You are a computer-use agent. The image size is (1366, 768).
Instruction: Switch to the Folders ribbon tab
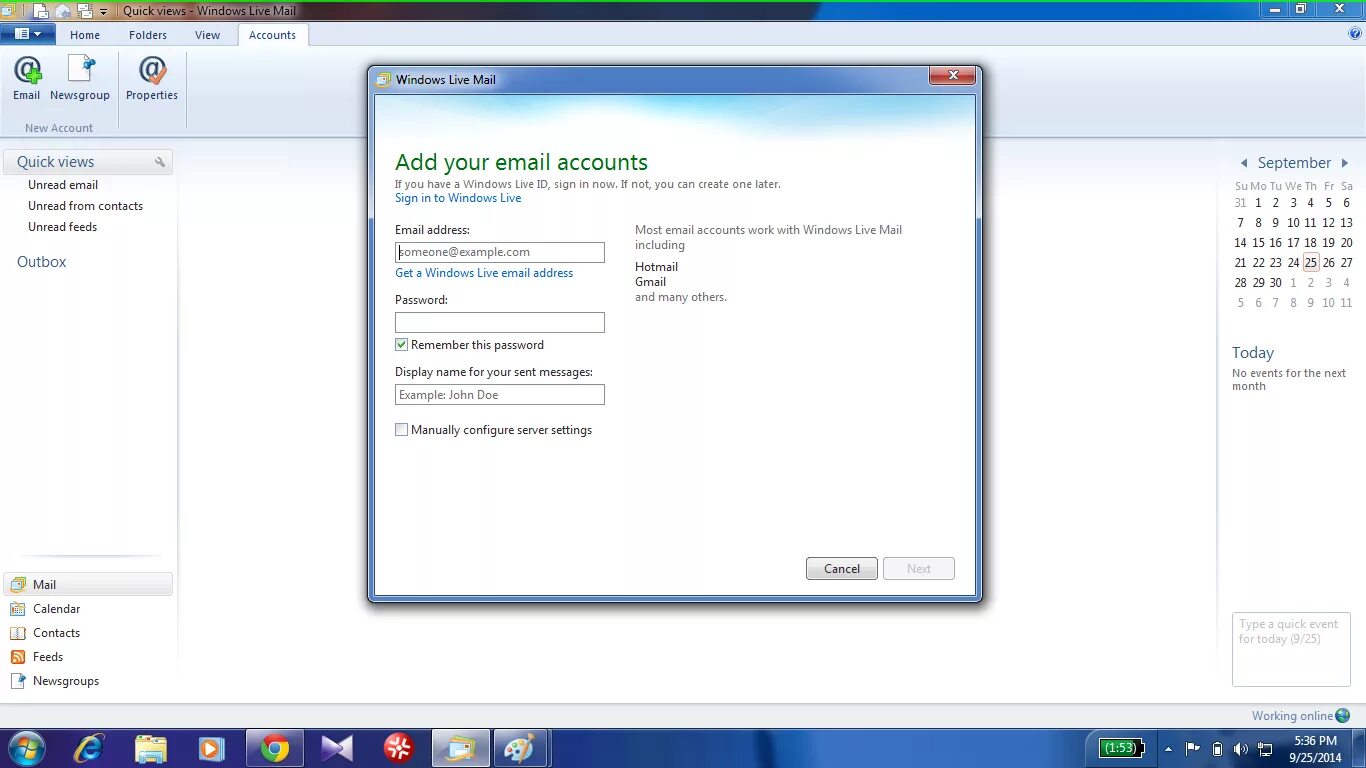pyautogui.click(x=148, y=35)
